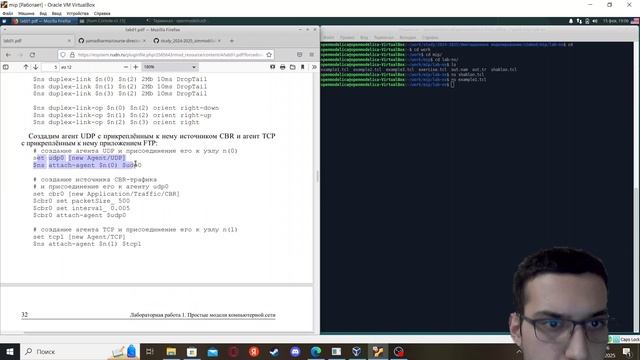The image size is (640, 360).
Task: Open the guest notification bell icon
Action: coord(571,21)
